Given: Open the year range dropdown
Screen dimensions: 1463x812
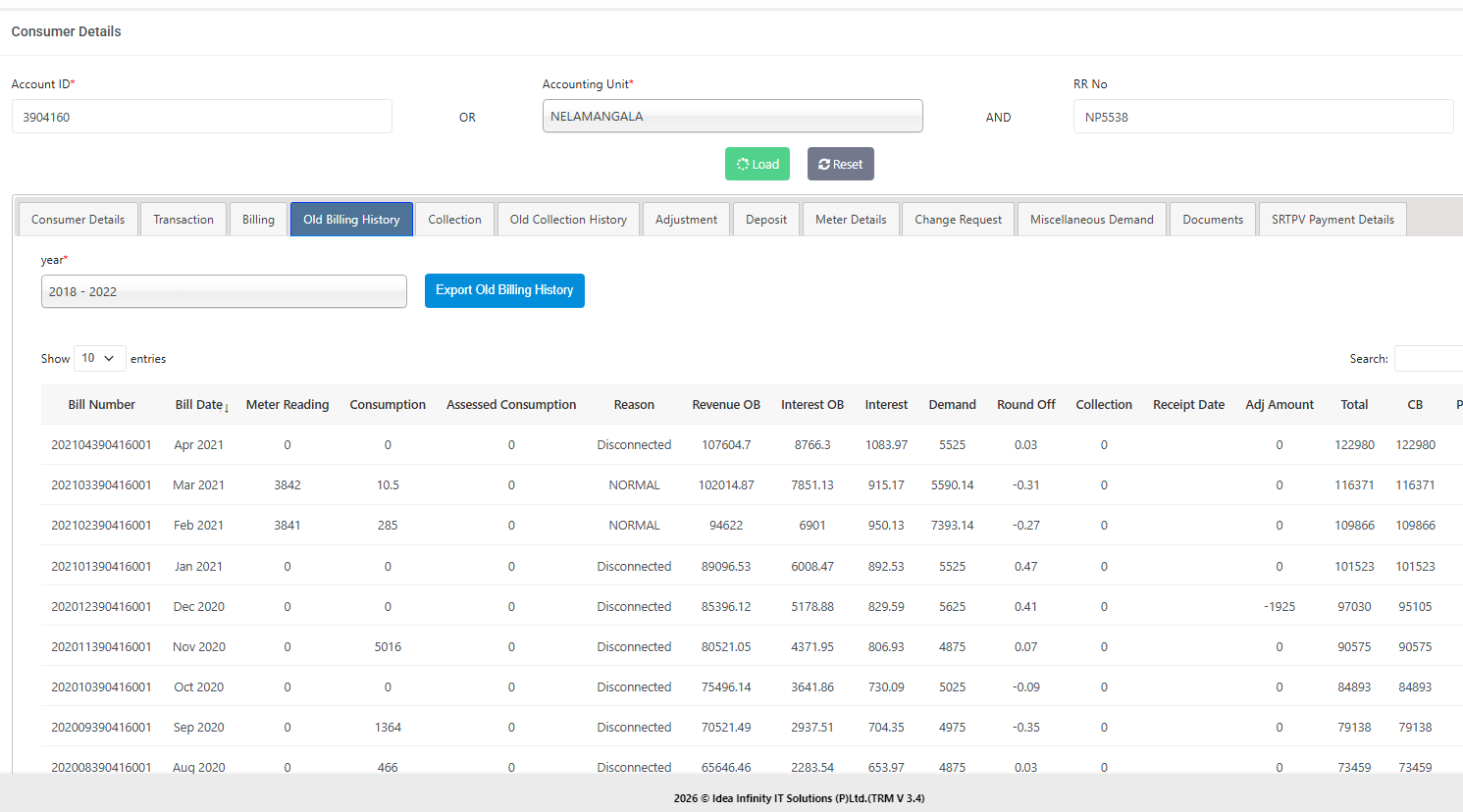Looking at the screenshot, I should coord(224,291).
